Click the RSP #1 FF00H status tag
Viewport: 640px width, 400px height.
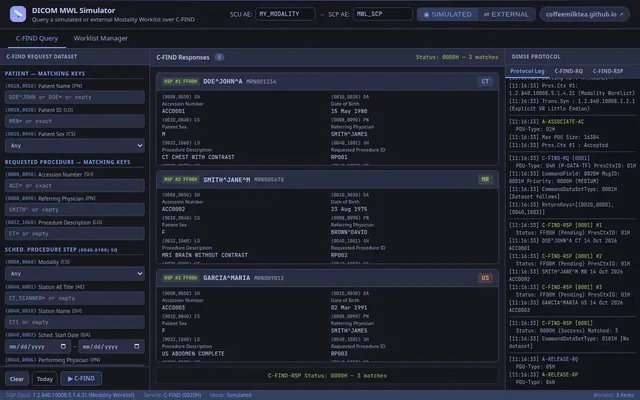[180, 82]
